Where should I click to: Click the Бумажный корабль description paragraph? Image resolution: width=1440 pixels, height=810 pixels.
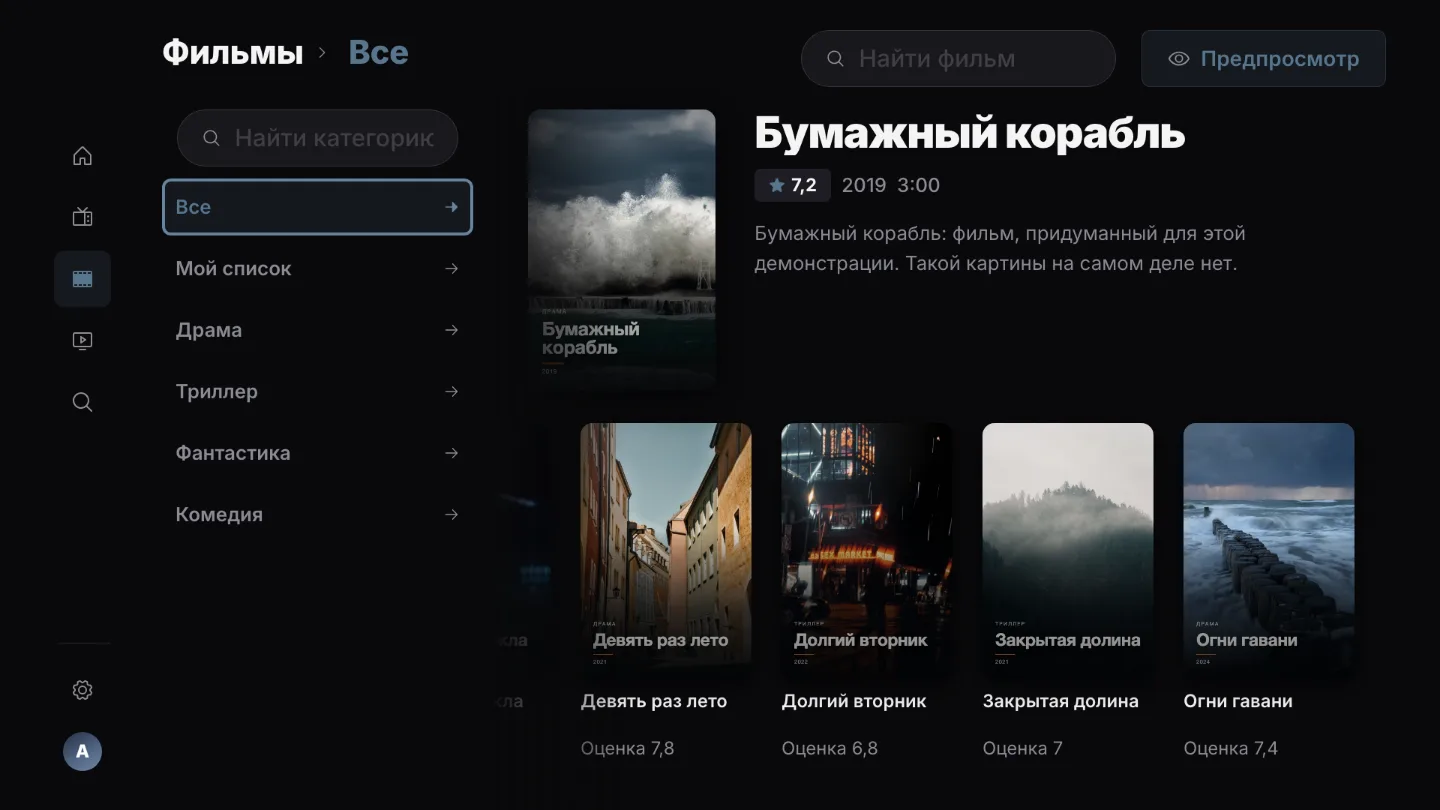pos(1000,249)
